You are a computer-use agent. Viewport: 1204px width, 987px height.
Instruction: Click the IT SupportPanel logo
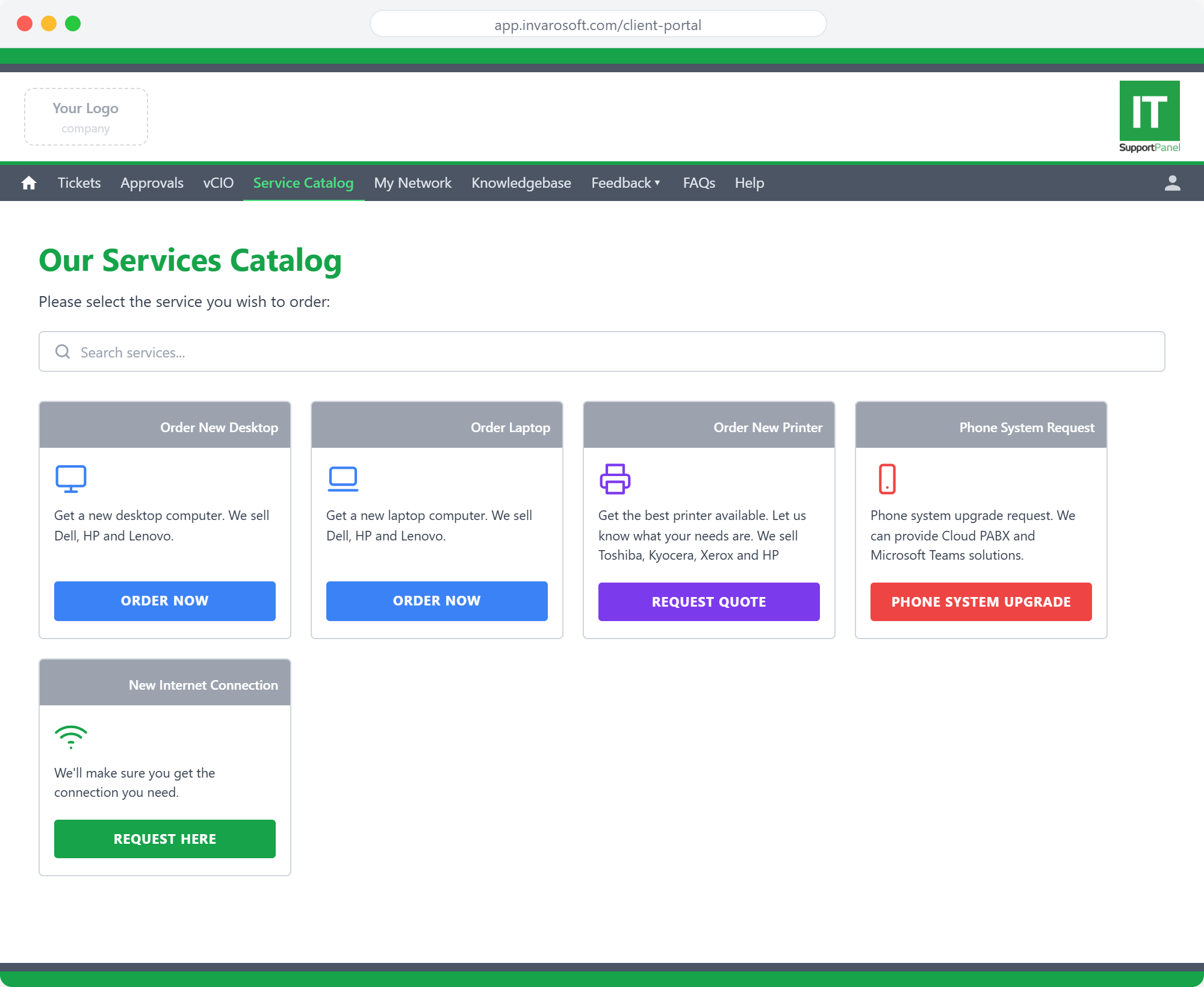[x=1149, y=117]
